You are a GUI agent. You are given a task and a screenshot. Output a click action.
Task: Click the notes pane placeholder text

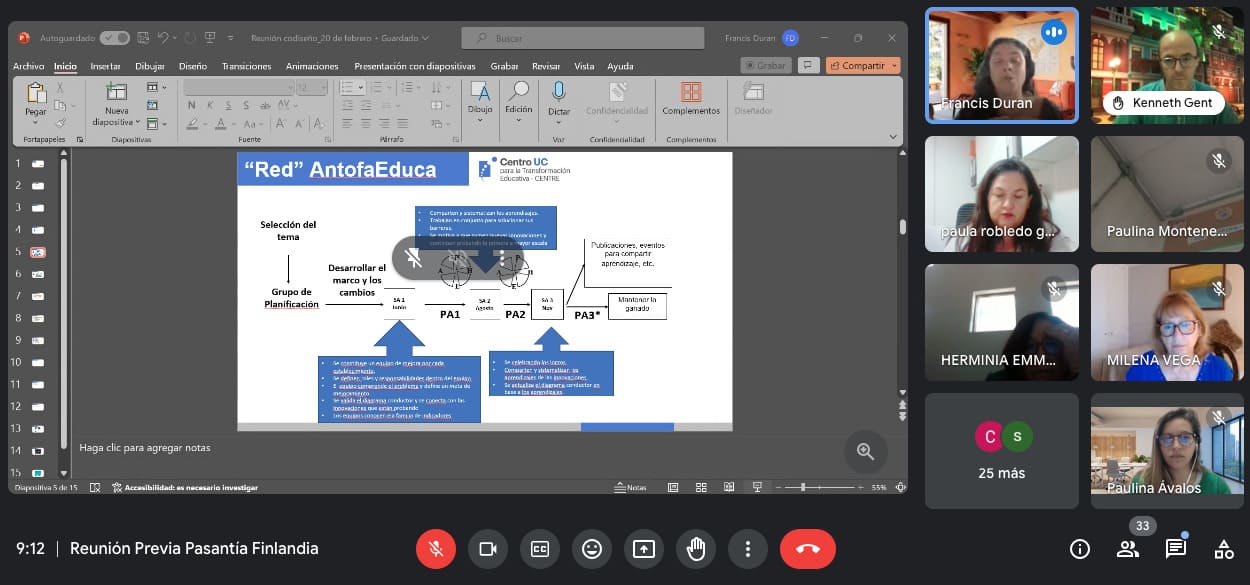[x=144, y=448]
